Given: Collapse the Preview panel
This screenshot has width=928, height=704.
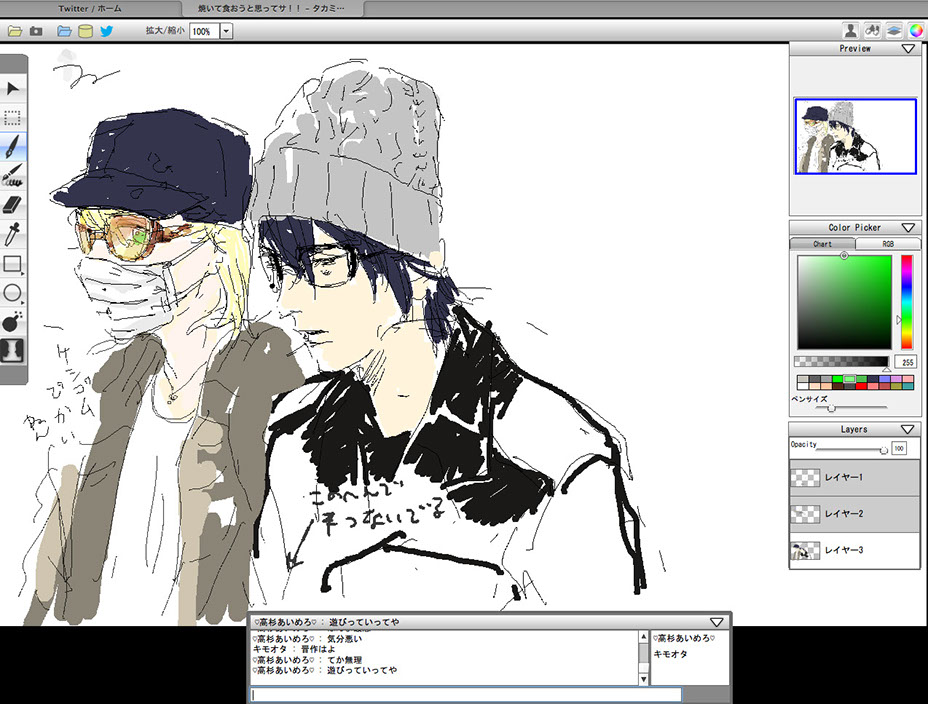Looking at the screenshot, I should (x=908, y=48).
